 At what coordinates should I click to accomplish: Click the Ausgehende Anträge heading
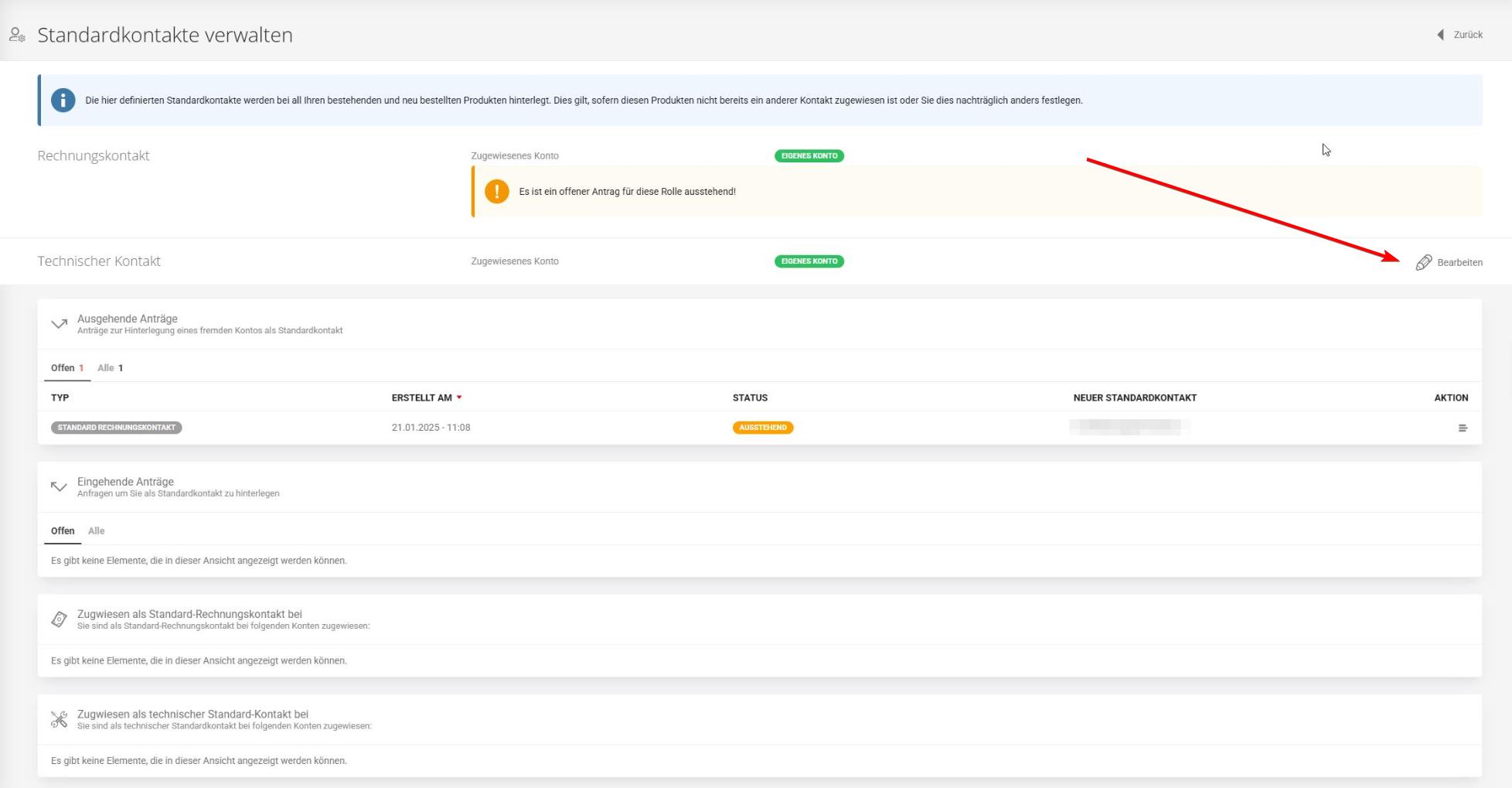[128, 319]
